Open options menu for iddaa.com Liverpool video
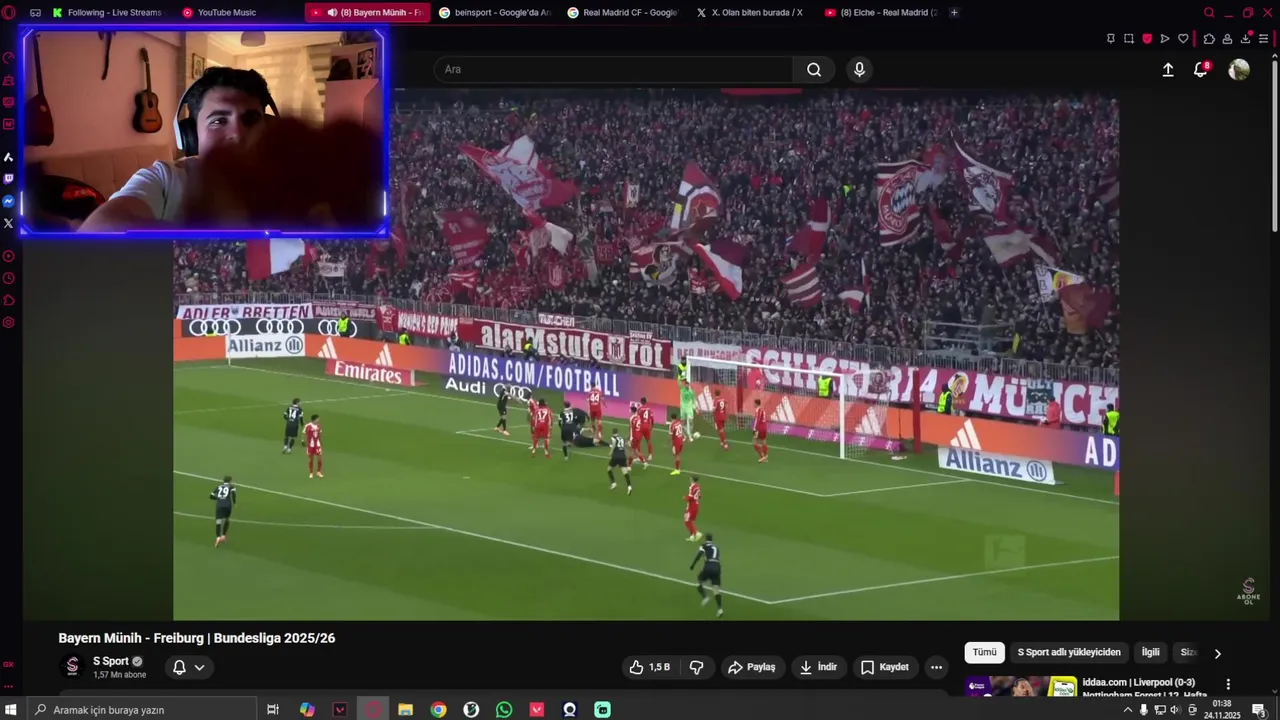Viewport: 1280px width, 720px height. pyautogui.click(x=1228, y=685)
